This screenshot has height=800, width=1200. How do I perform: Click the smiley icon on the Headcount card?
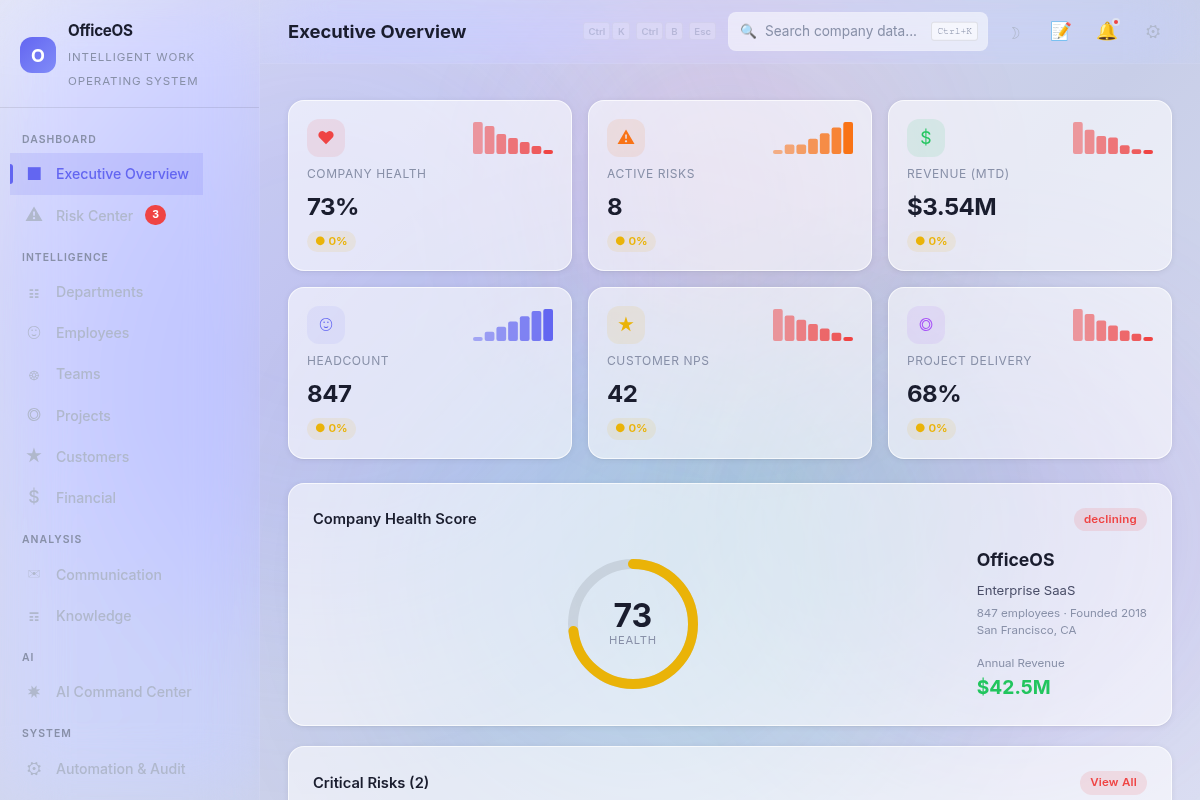326,325
